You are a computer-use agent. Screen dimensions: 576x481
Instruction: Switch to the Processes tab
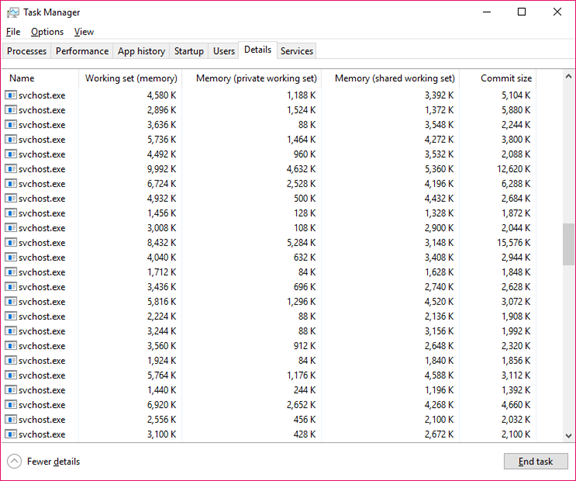[26, 51]
